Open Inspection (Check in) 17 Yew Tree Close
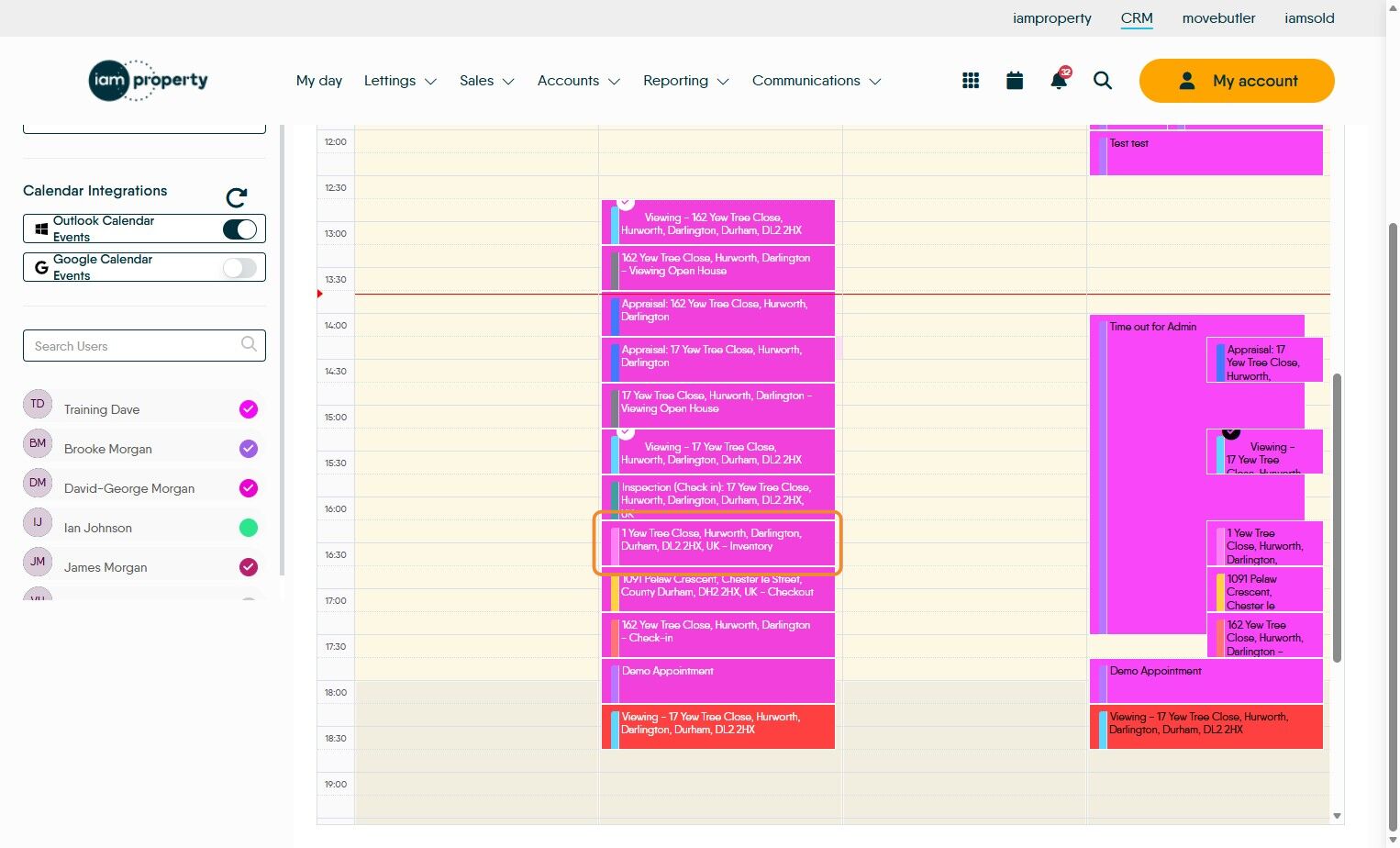The height and width of the screenshot is (848, 1400). [718, 497]
